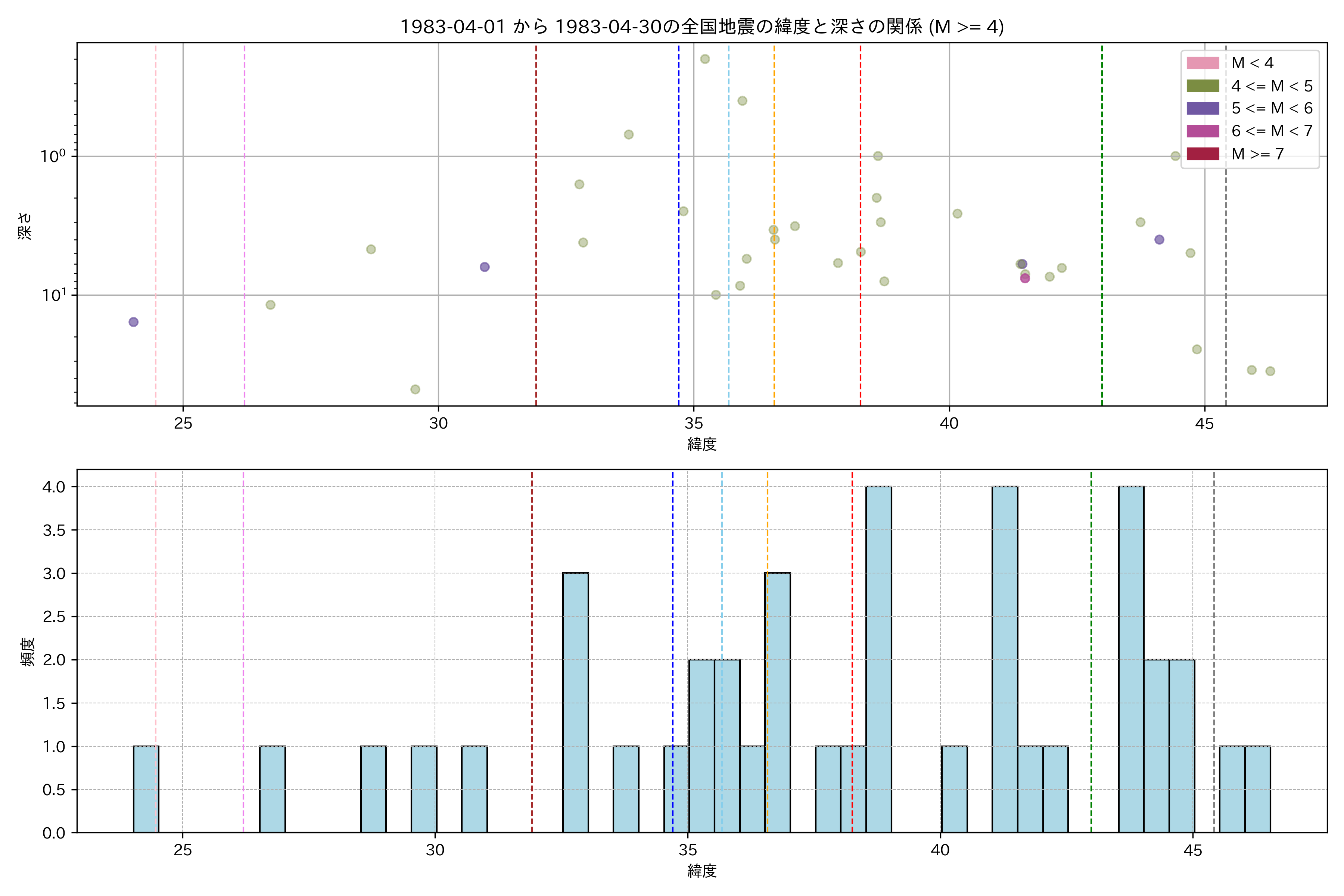
Task: Click the topmost scatter point near latitude 35
Action: (x=705, y=59)
